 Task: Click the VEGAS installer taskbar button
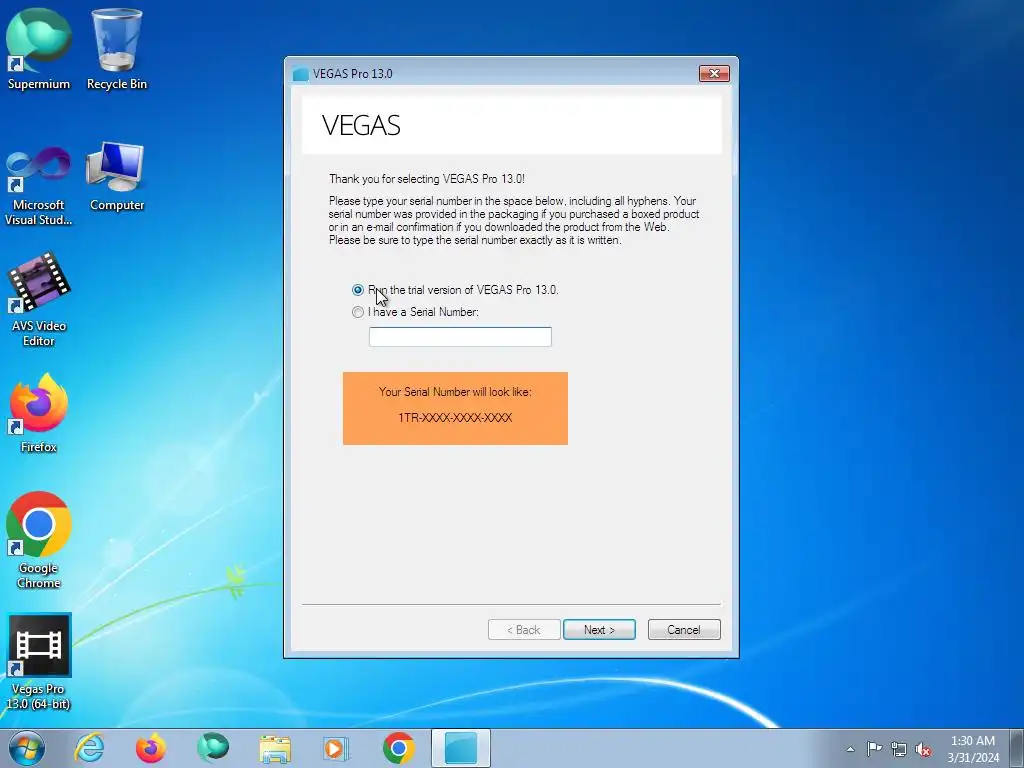(x=461, y=748)
